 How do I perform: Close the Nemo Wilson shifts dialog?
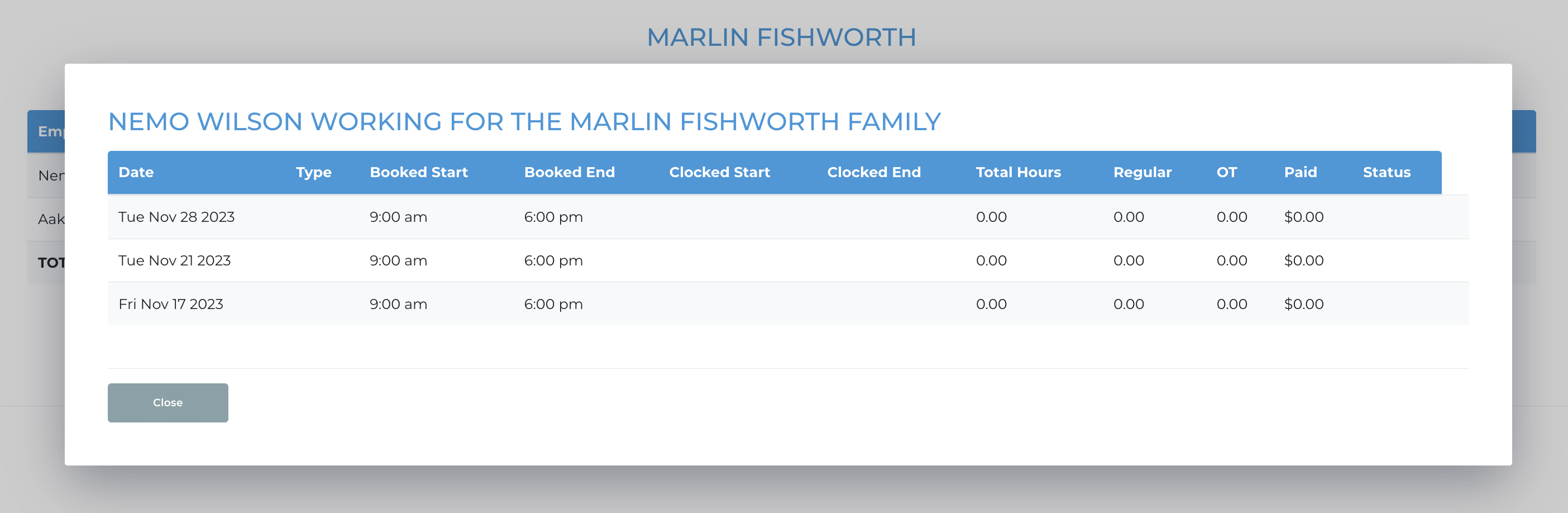point(168,402)
